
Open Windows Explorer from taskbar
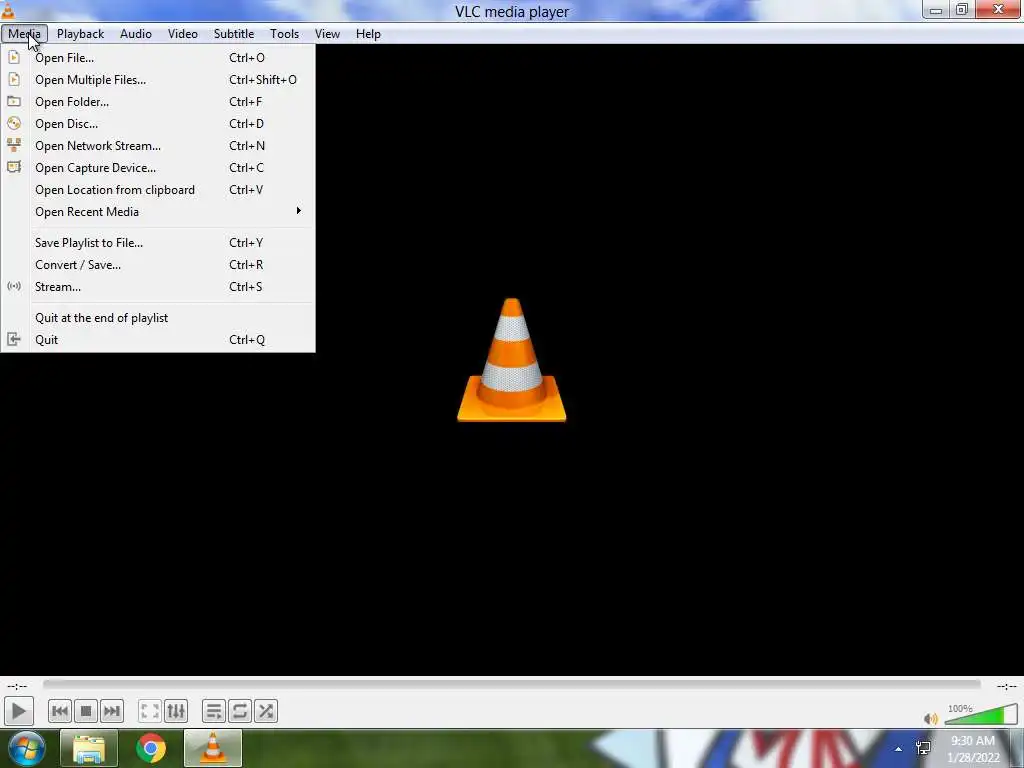point(89,749)
